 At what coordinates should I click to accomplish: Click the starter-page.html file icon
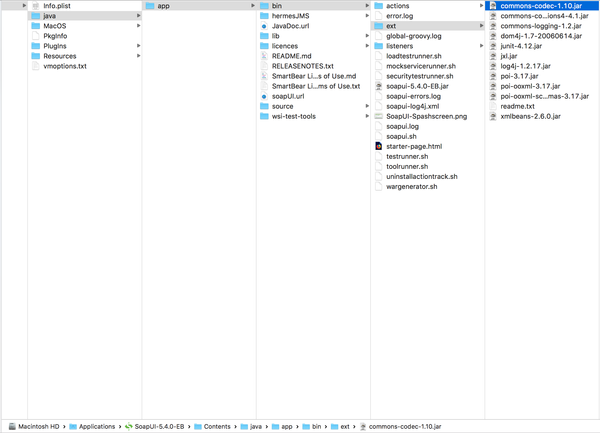click(x=379, y=146)
